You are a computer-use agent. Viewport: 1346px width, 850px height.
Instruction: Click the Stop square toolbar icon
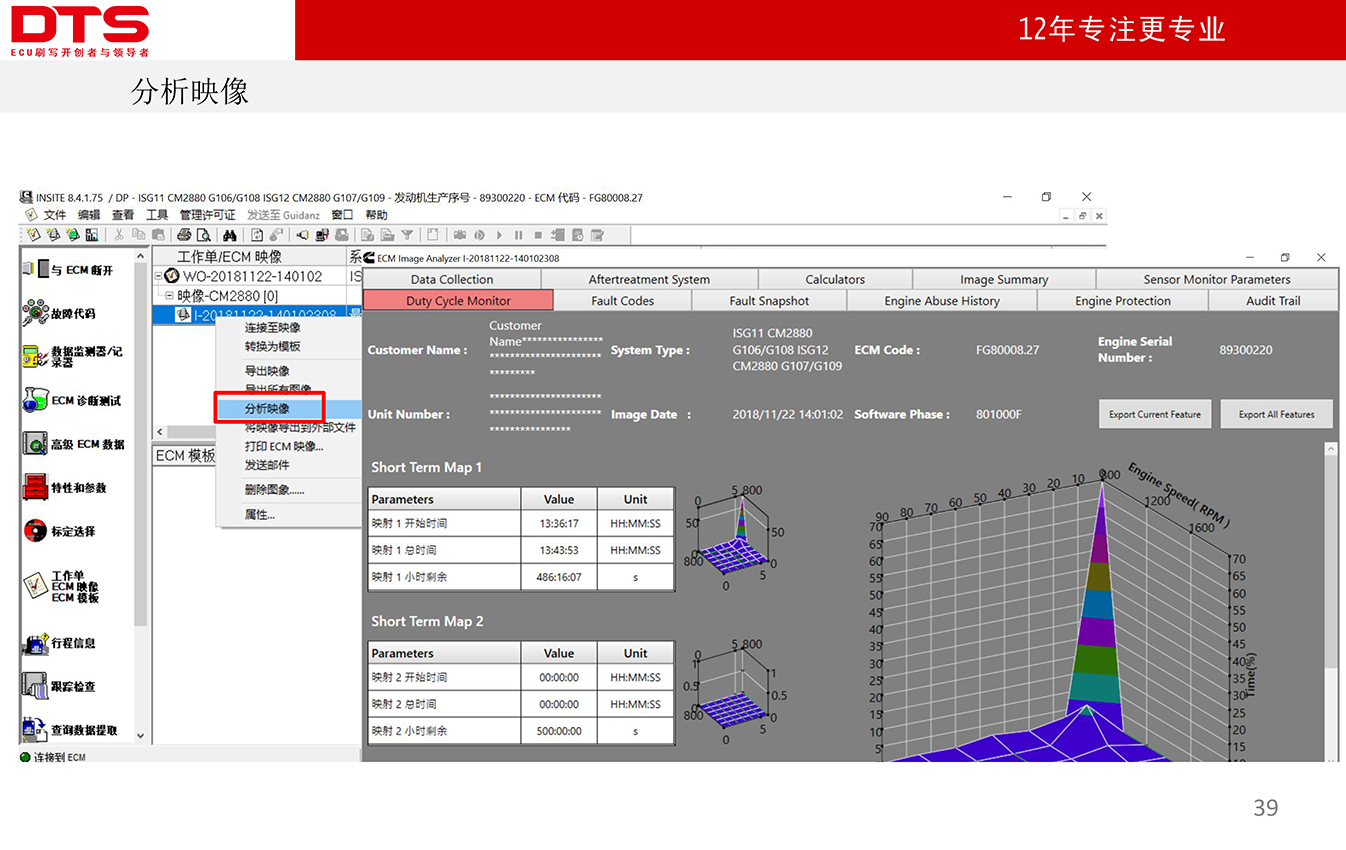tap(538, 235)
